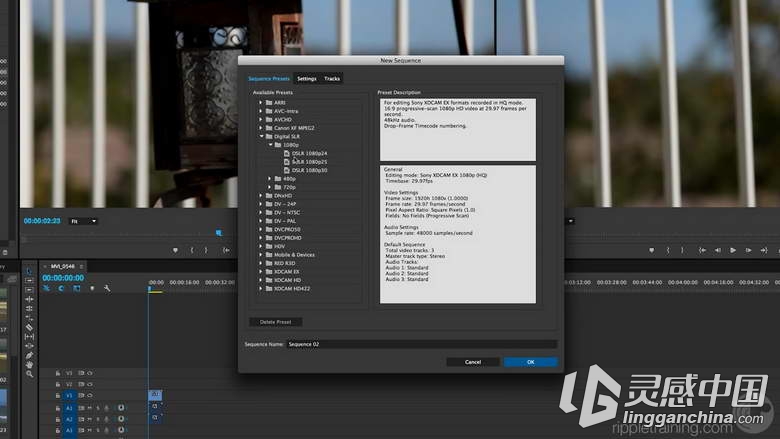Toggle Linked Selection in timeline header
The width and height of the screenshot is (780, 439).
[x=77, y=288]
